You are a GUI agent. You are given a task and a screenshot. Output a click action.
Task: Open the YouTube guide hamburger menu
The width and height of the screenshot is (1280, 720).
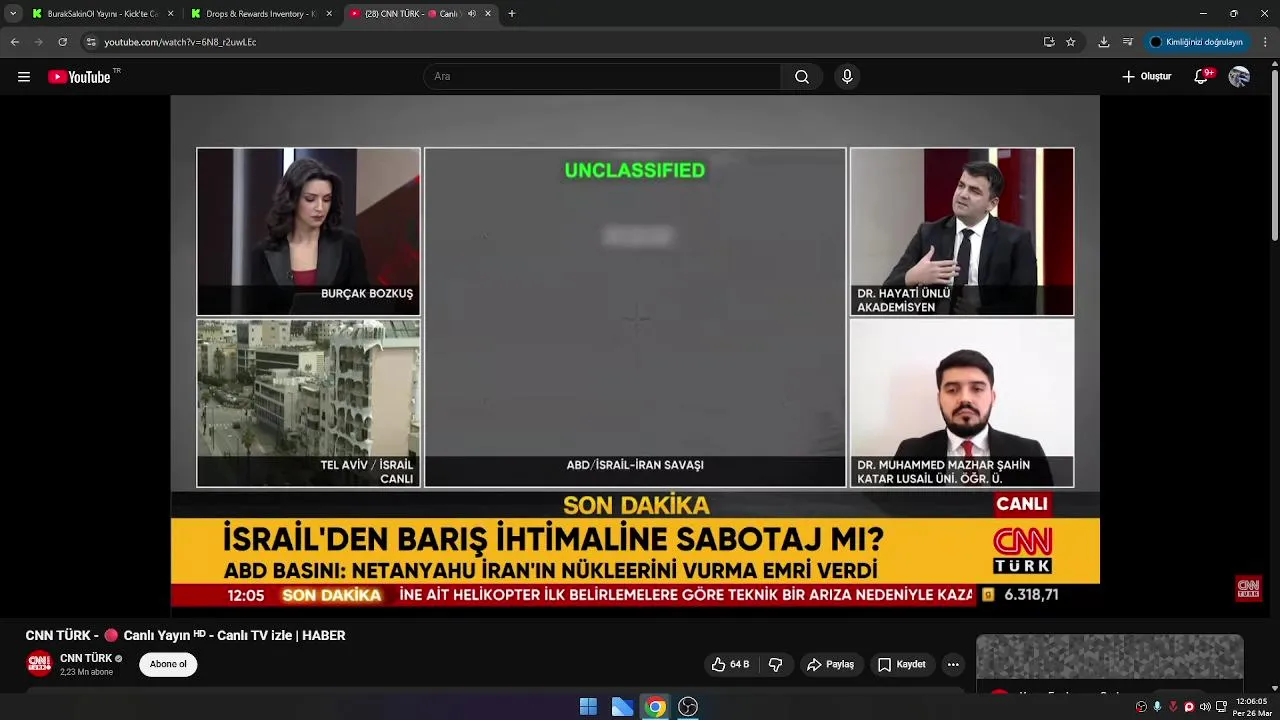(x=24, y=77)
